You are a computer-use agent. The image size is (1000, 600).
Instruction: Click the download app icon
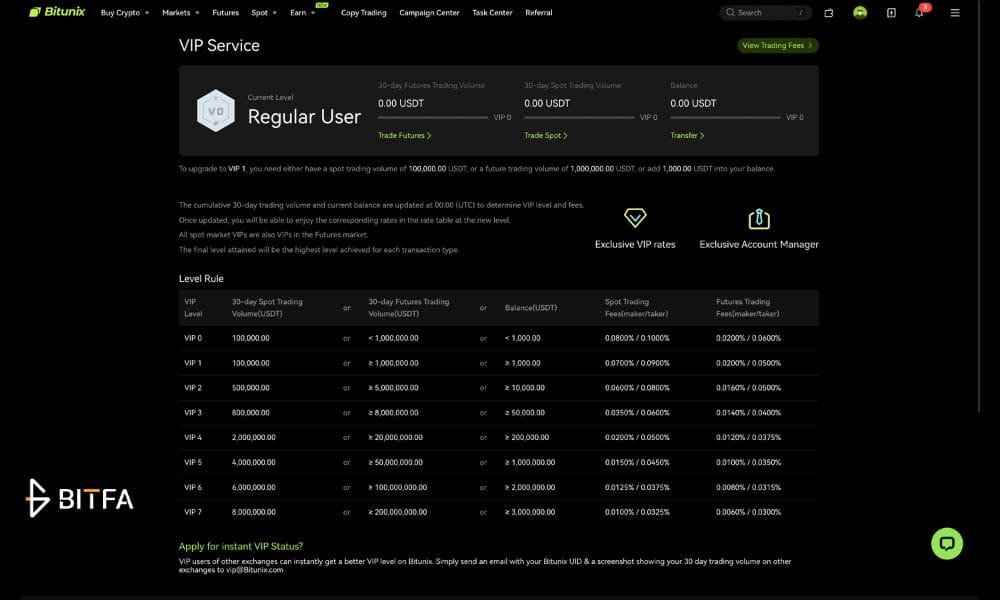891,13
